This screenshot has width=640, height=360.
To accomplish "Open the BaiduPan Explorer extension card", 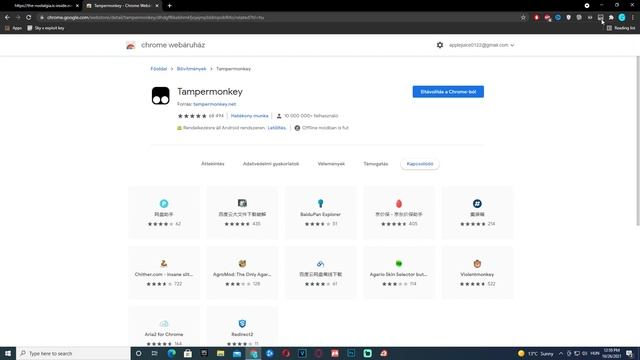I will [x=320, y=212].
